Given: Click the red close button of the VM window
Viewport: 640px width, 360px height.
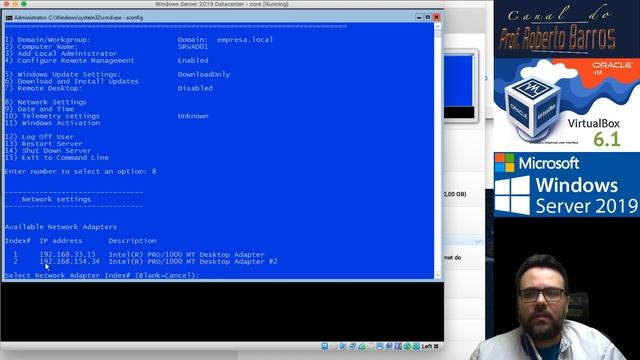Looking at the screenshot, I should 6,4.
